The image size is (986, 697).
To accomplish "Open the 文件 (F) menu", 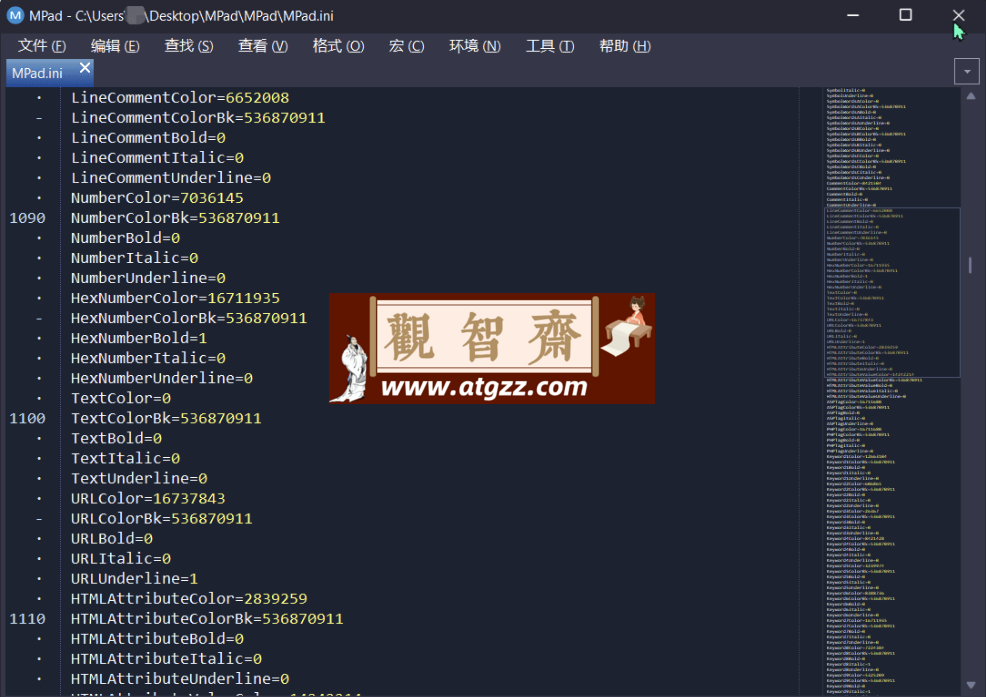I will click(x=42, y=46).
